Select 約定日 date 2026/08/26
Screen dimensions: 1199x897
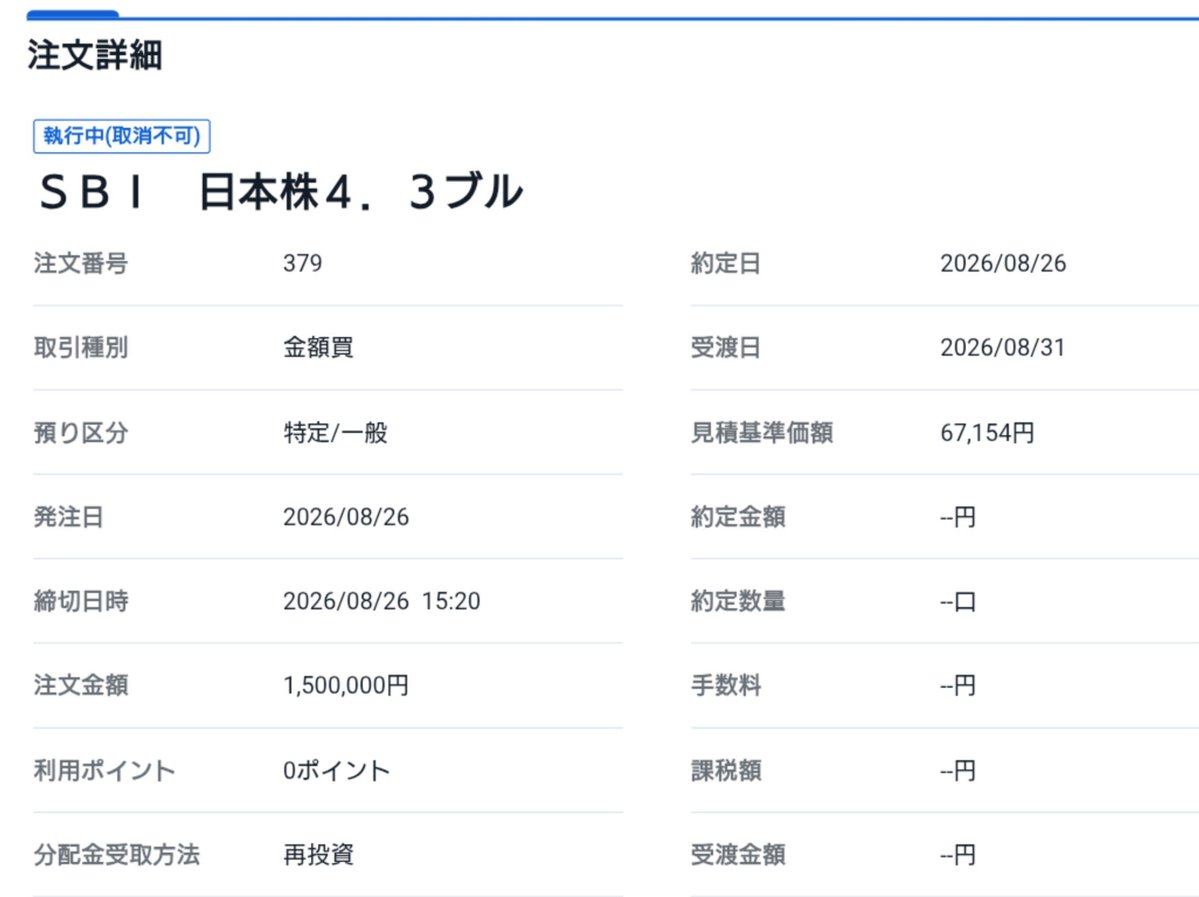coord(1002,263)
